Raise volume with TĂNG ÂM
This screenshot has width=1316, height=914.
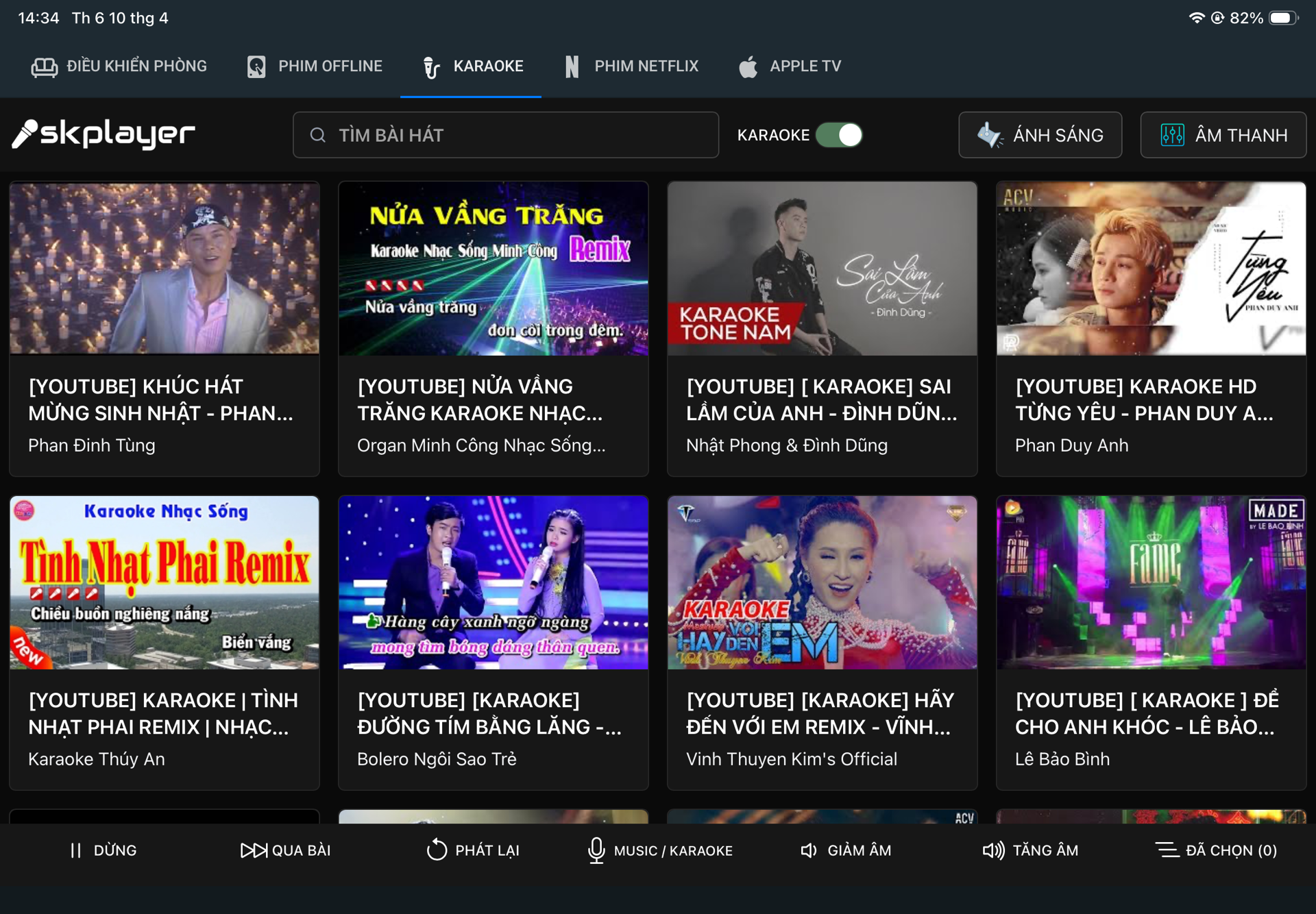pos(1030,850)
